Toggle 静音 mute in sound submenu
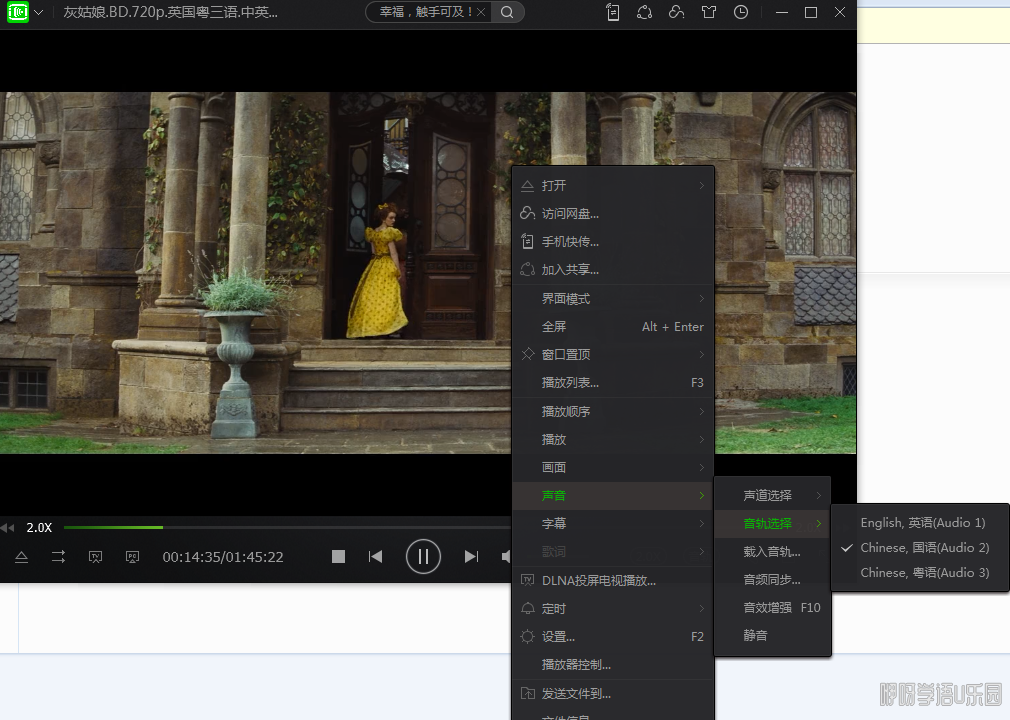Screen dimensions: 1010x720 [x=772, y=636]
